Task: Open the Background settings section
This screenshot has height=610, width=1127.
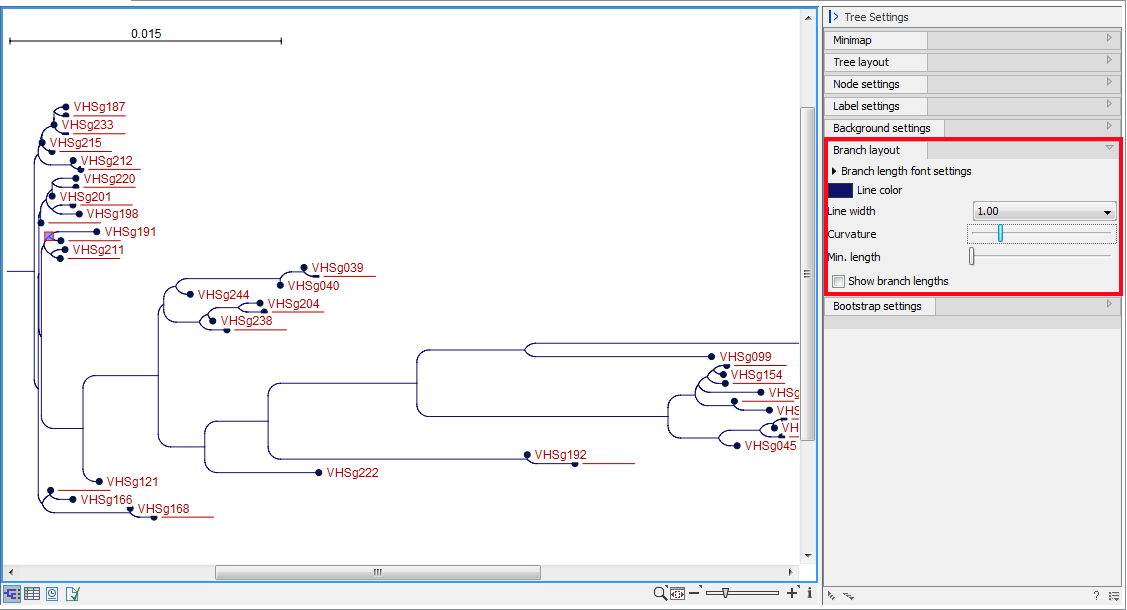Action: coord(883,127)
